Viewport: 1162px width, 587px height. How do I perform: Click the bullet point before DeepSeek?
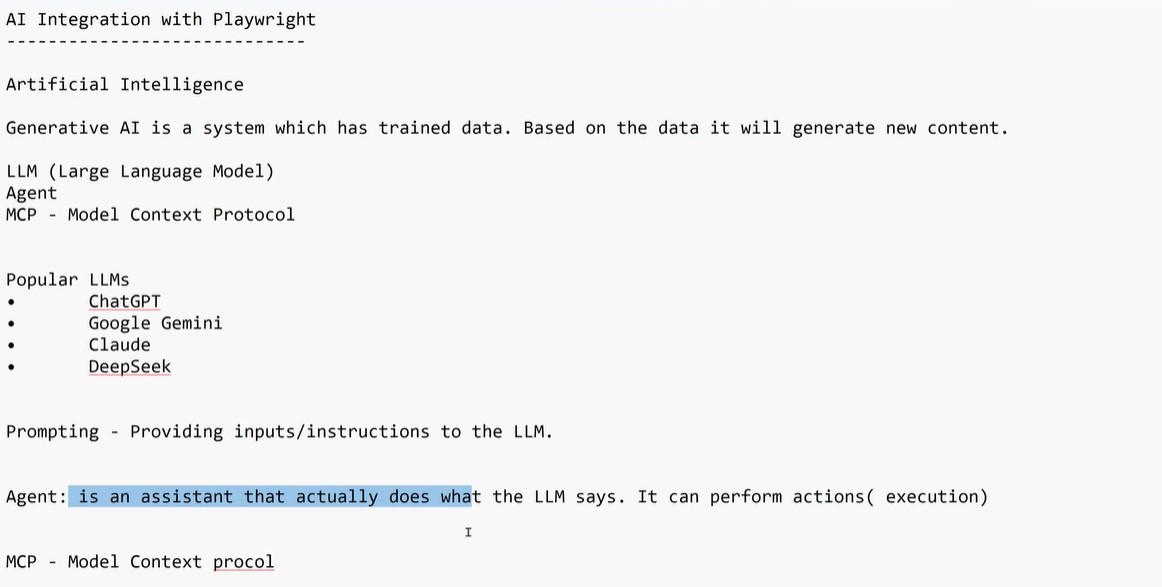tap(11, 367)
